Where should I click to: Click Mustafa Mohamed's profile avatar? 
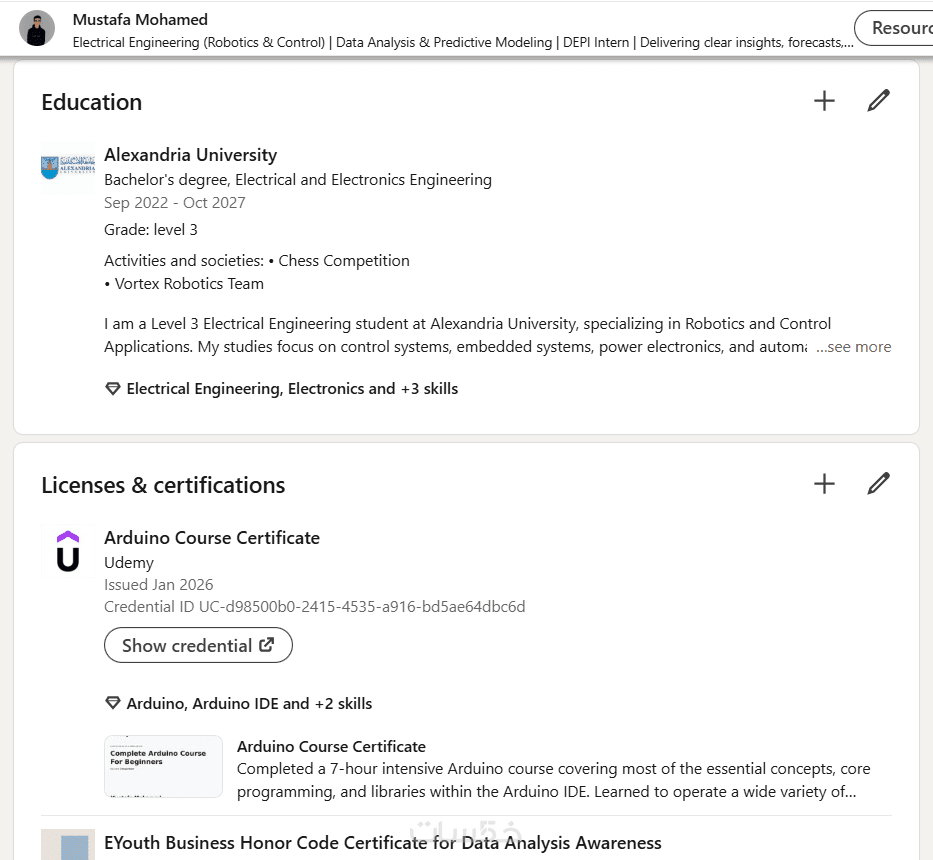(37, 29)
